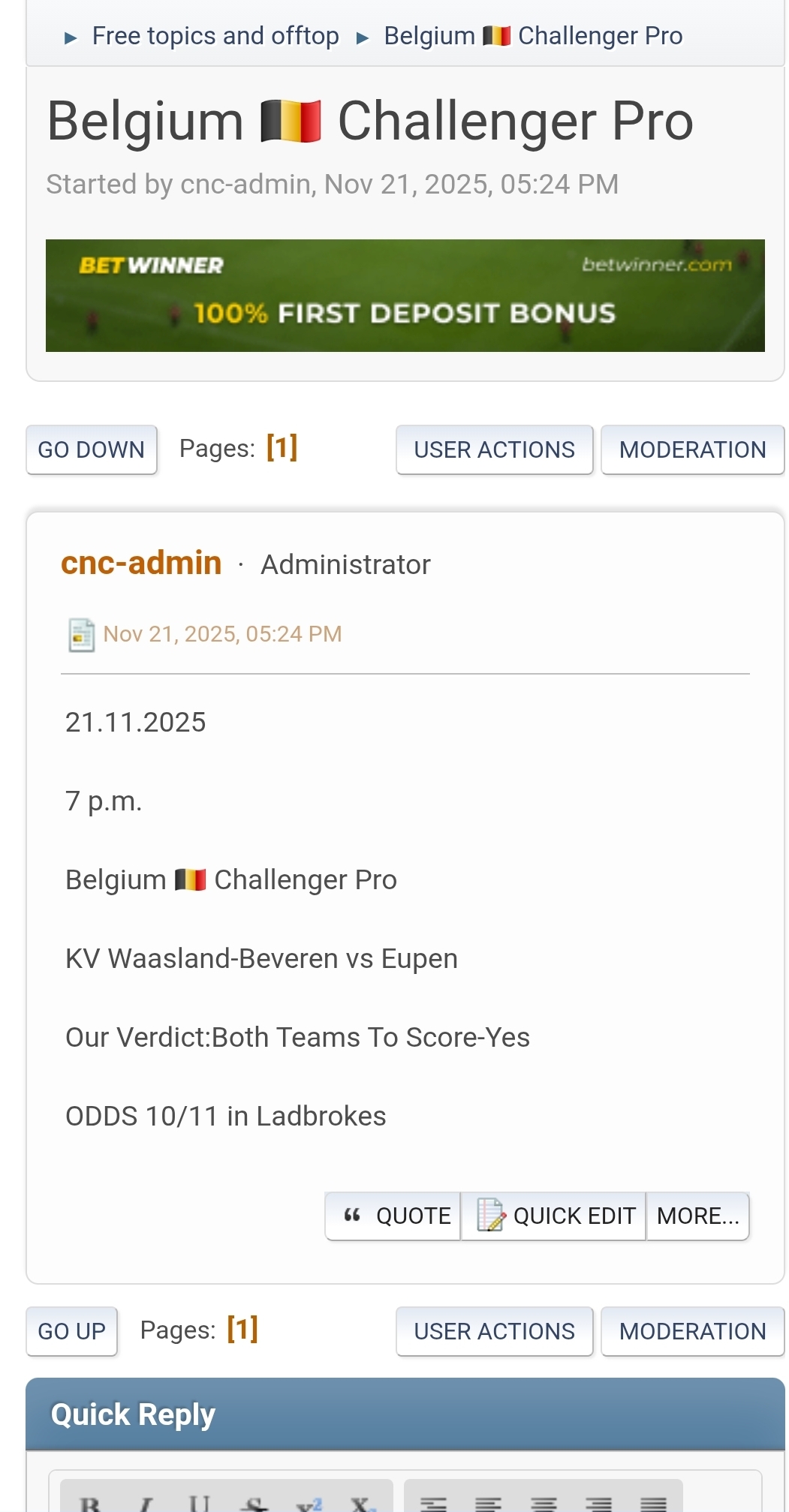Apply underline formatting in the editor

click(200, 1503)
